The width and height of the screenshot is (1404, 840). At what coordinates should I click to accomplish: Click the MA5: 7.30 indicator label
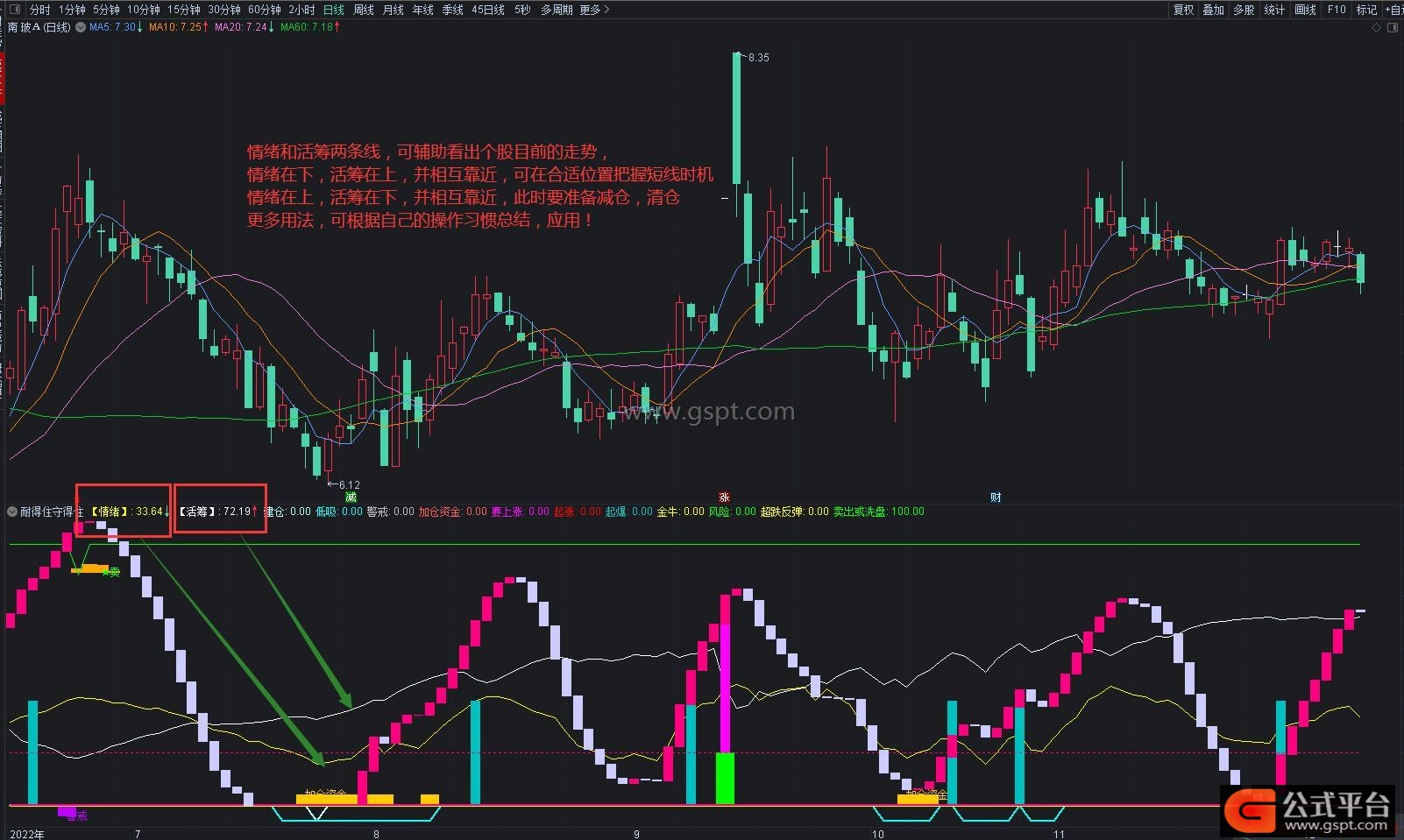pos(116,28)
